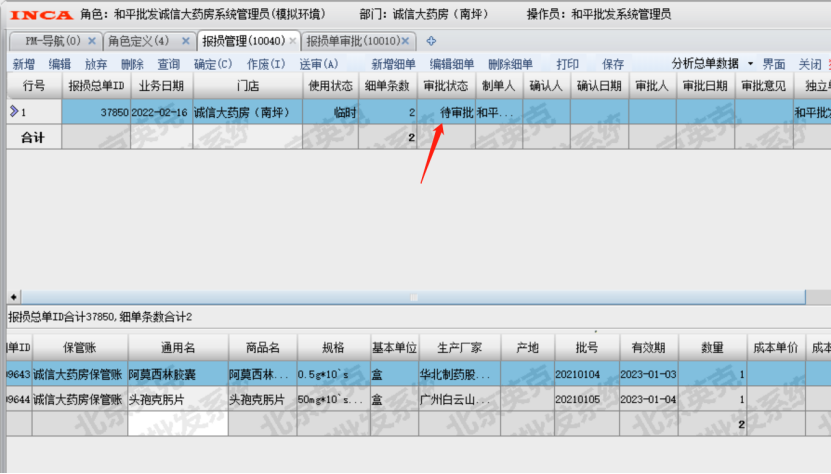Image resolution: width=831 pixels, height=474 pixels.
Task: Click 界面 in the toolbar
Action: pos(774,64)
